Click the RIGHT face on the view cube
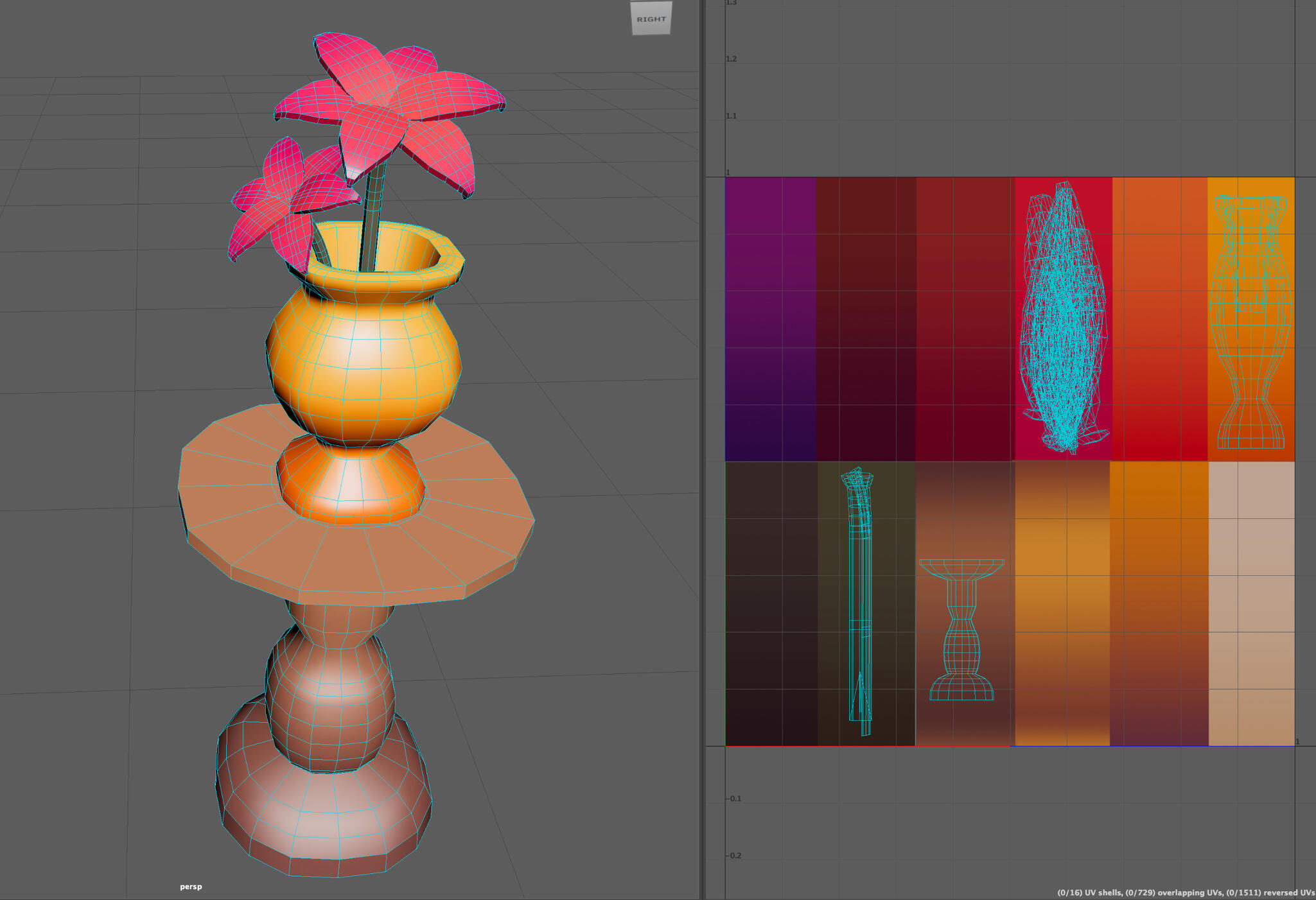Screen dimensions: 1316x900 click(651, 17)
